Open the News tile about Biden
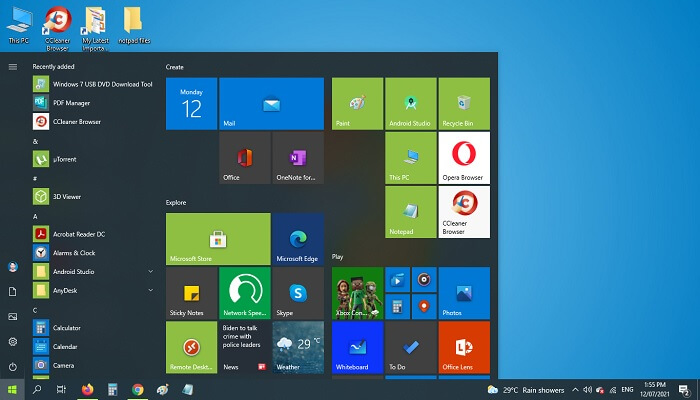The image size is (700, 400). click(x=245, y=347)
